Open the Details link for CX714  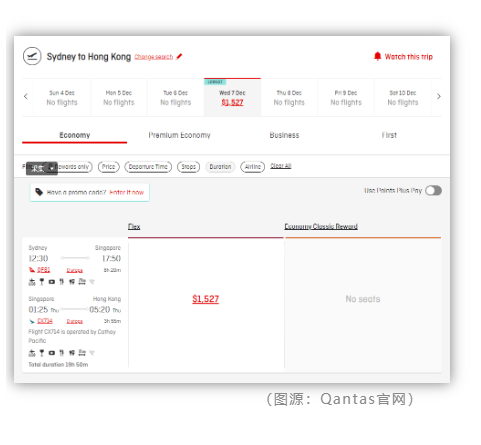click(75, 321)
